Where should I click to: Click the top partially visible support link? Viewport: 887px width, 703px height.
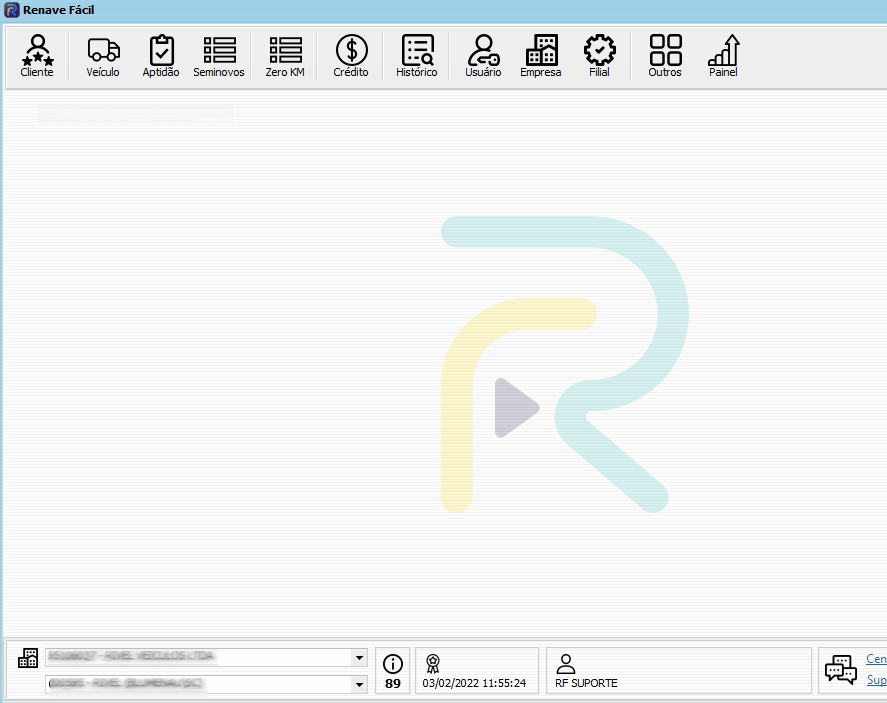(876, 659)
